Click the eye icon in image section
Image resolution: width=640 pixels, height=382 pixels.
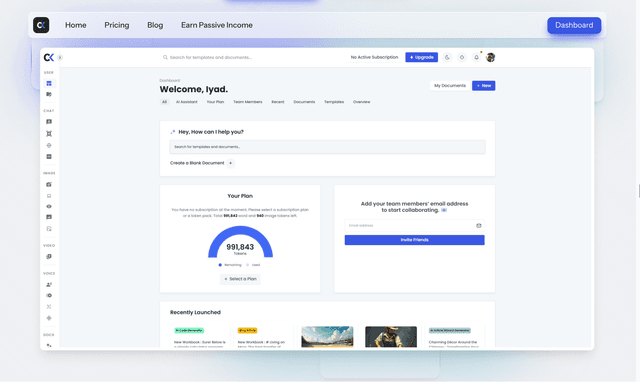point(49,207)
